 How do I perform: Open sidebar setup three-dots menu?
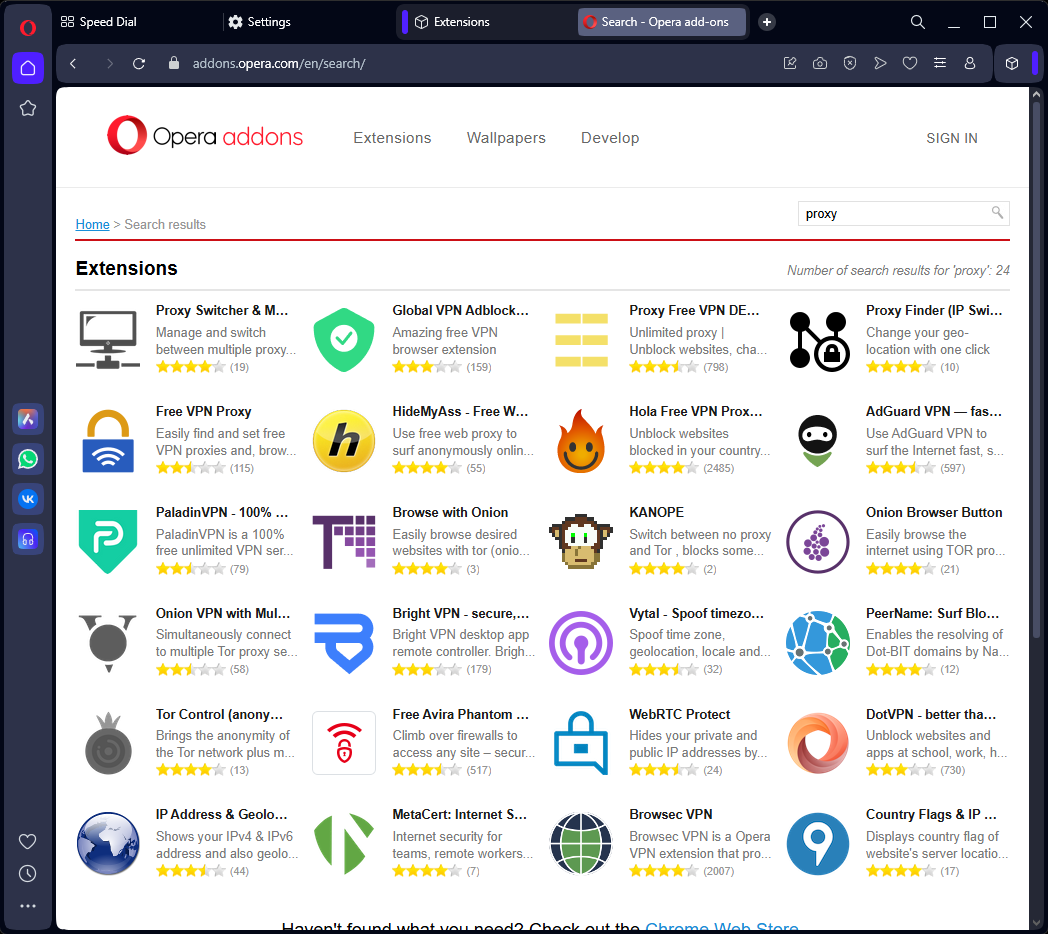(x=27, y=906)
